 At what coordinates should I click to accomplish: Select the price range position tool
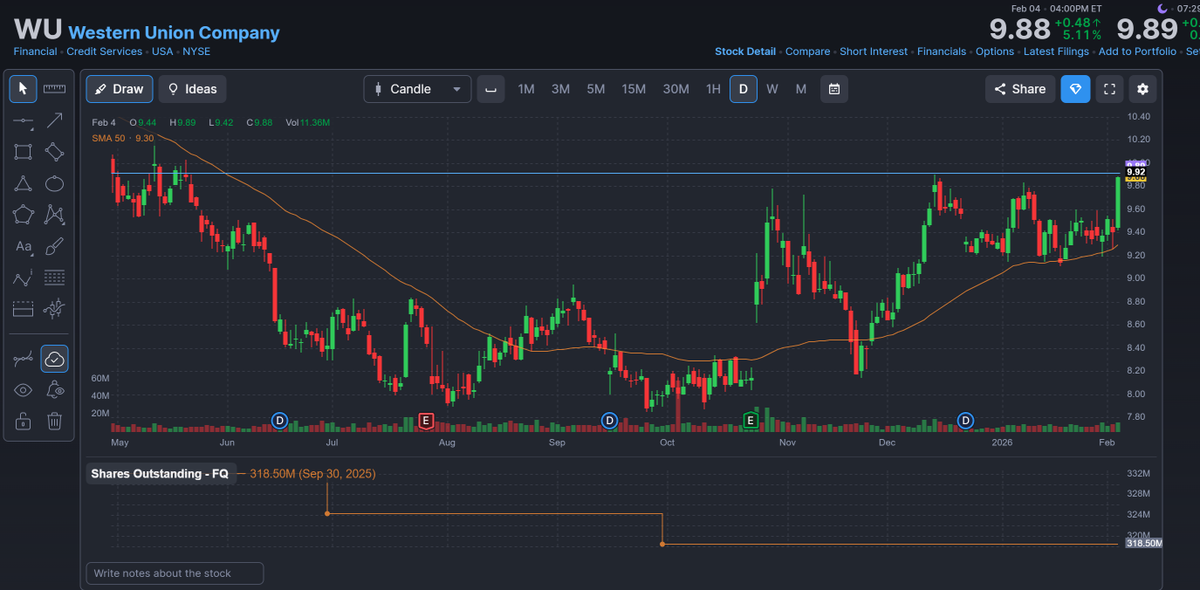click(24, 308)
